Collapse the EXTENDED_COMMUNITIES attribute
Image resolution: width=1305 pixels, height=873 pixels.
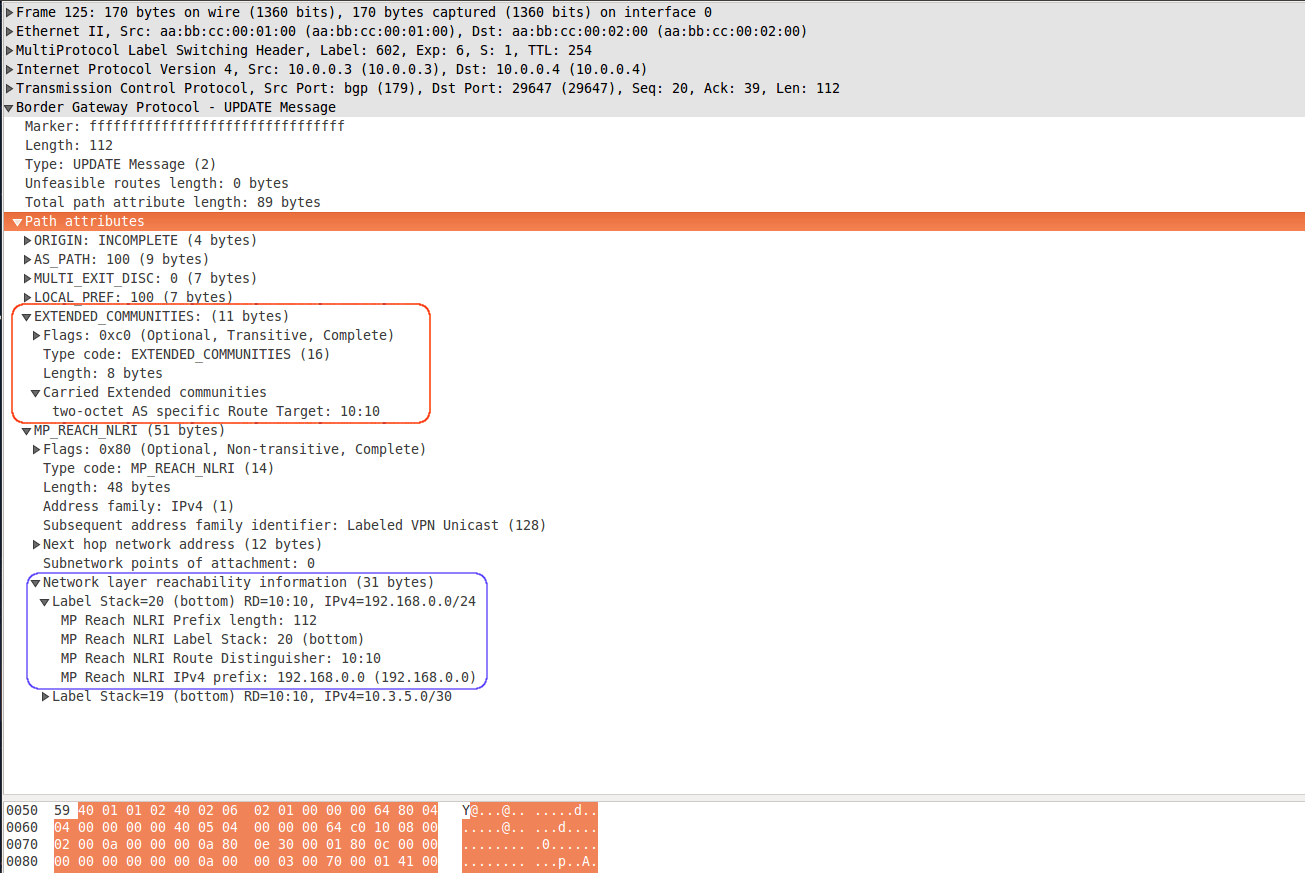point(27,315)
